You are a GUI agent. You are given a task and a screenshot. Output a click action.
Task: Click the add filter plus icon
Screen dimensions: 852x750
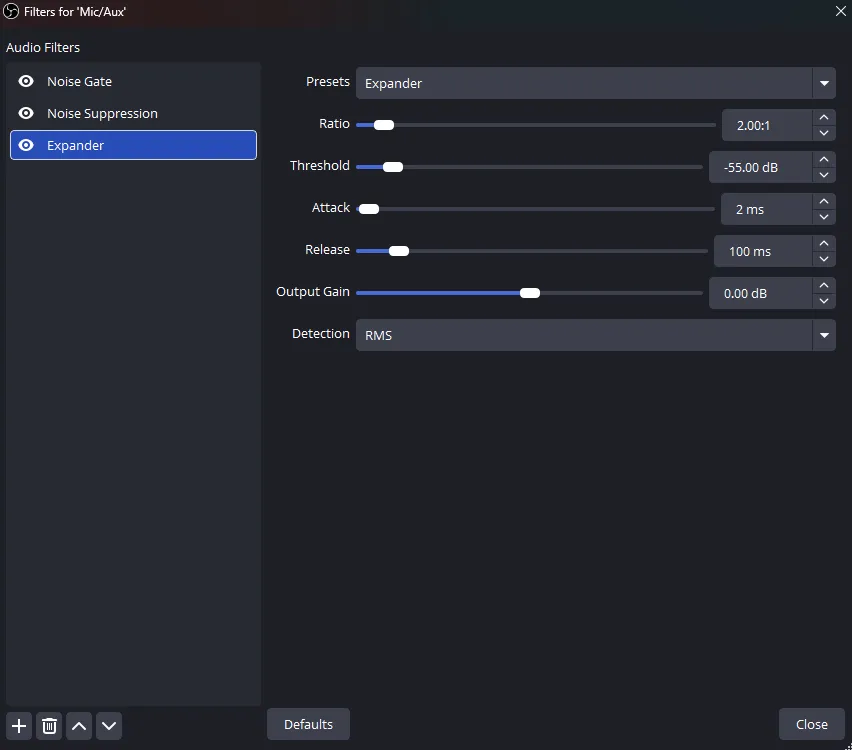point(19,726)
